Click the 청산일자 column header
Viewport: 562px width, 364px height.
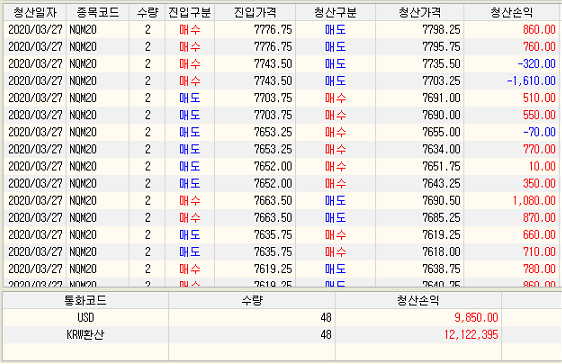tap(35, 13)
